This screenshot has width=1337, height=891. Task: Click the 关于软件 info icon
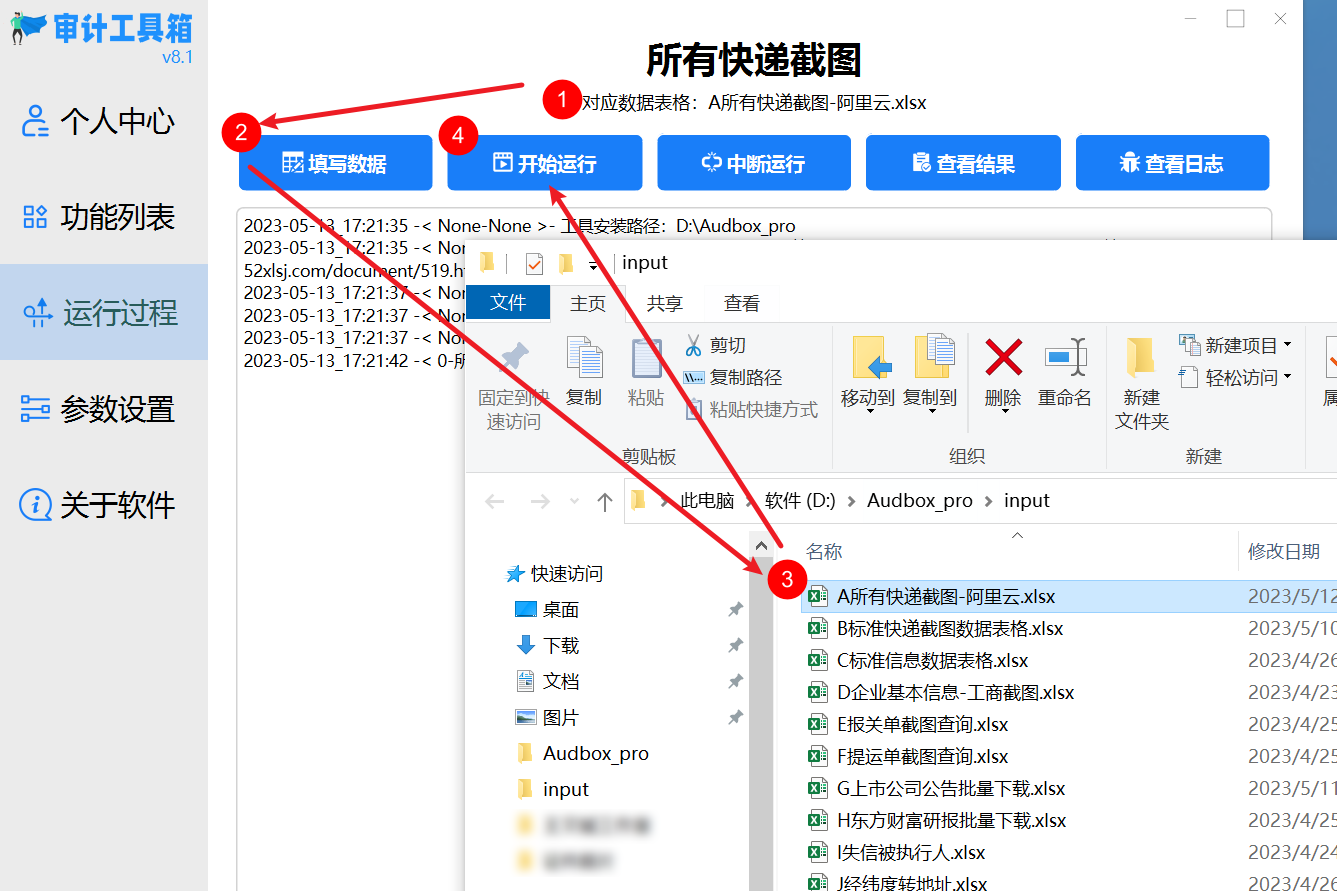point(35,505)
